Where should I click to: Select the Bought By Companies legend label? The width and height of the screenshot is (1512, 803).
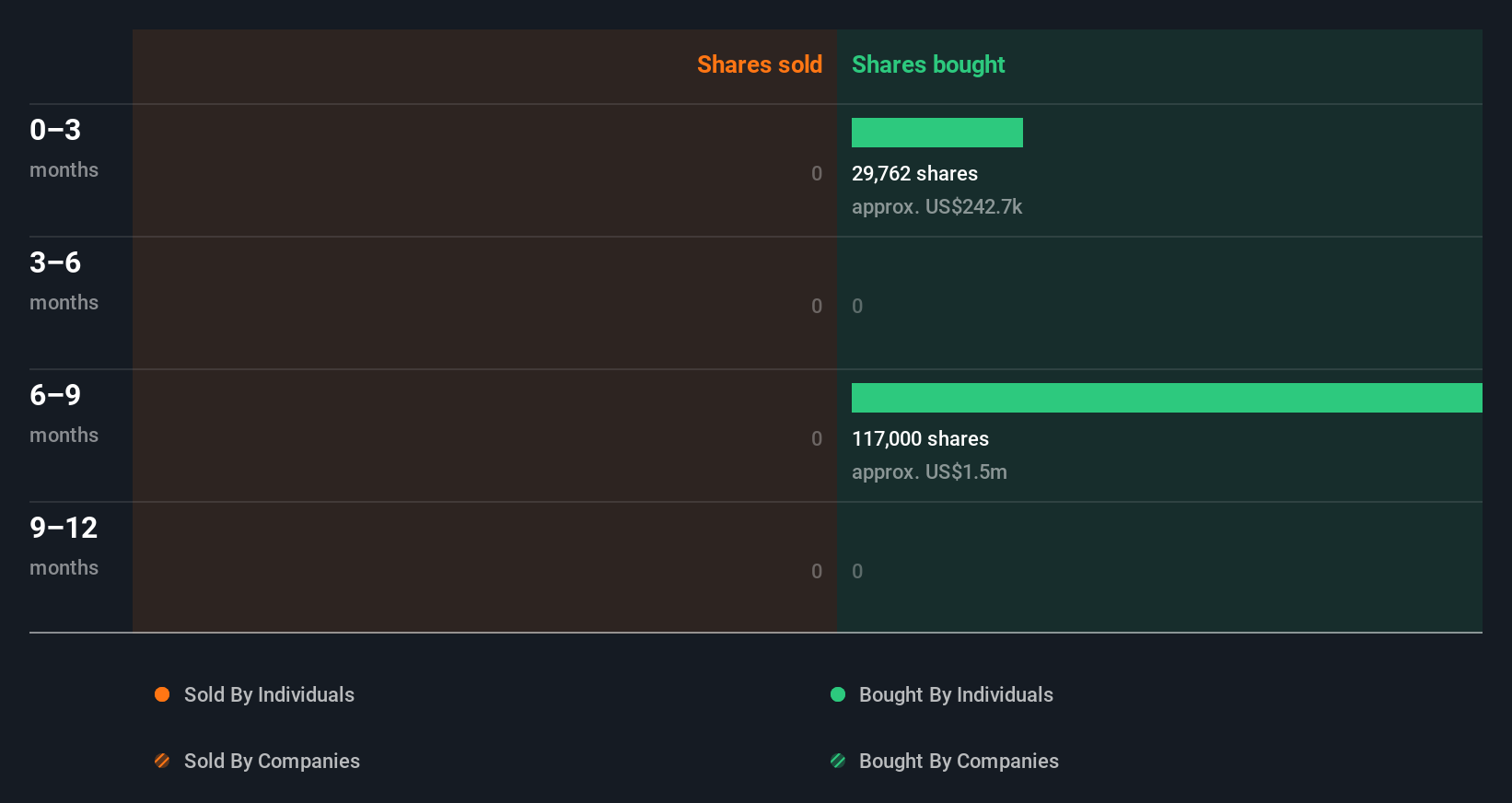pos(959,762)
